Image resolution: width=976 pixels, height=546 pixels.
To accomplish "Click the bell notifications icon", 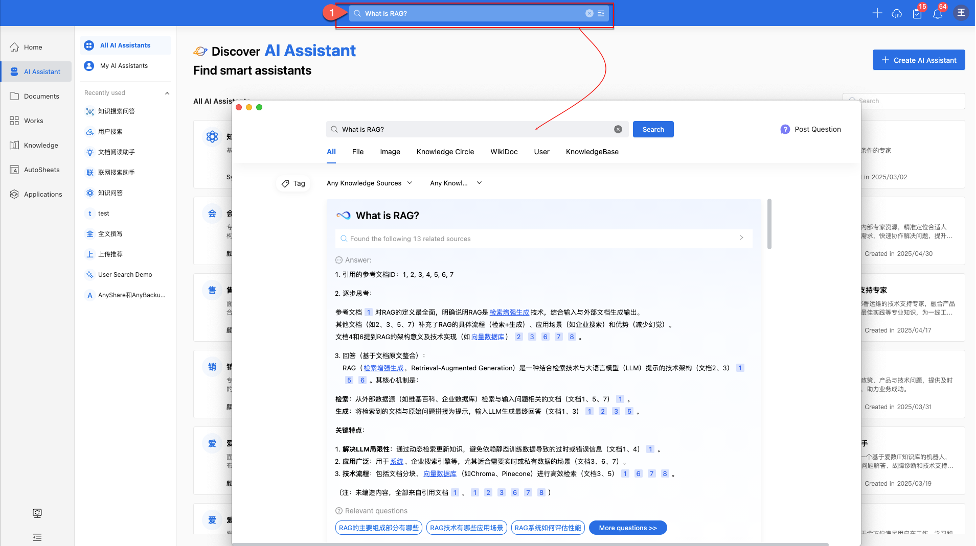I will point(937,13).
